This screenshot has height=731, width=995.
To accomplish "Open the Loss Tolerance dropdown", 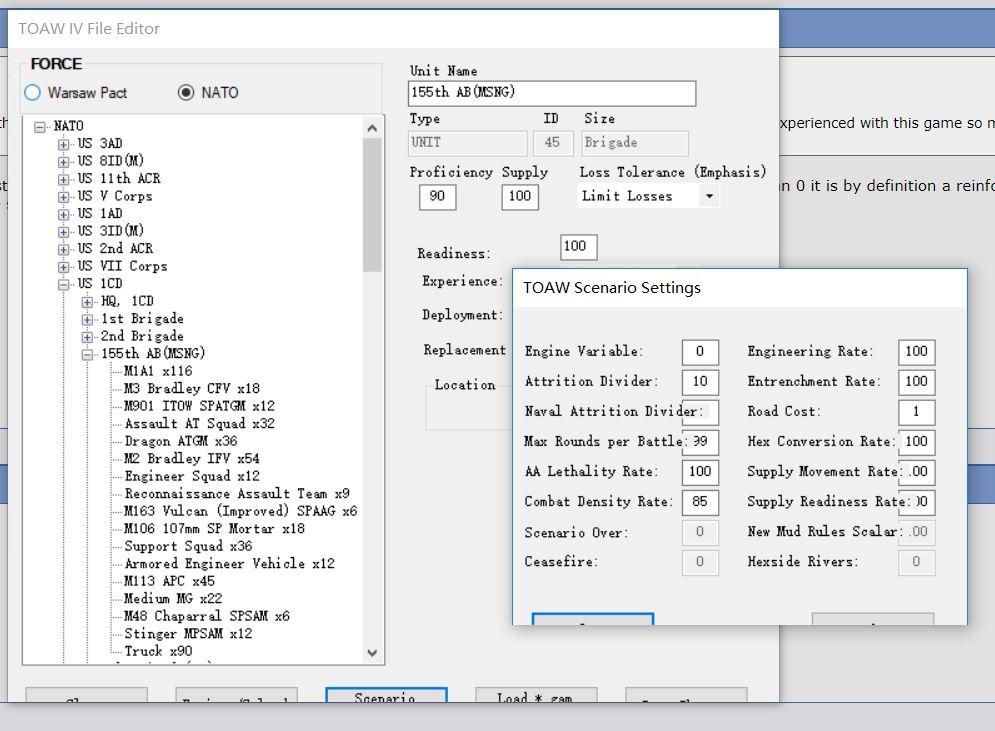I will pyautogui.click(x=709, y=197).
